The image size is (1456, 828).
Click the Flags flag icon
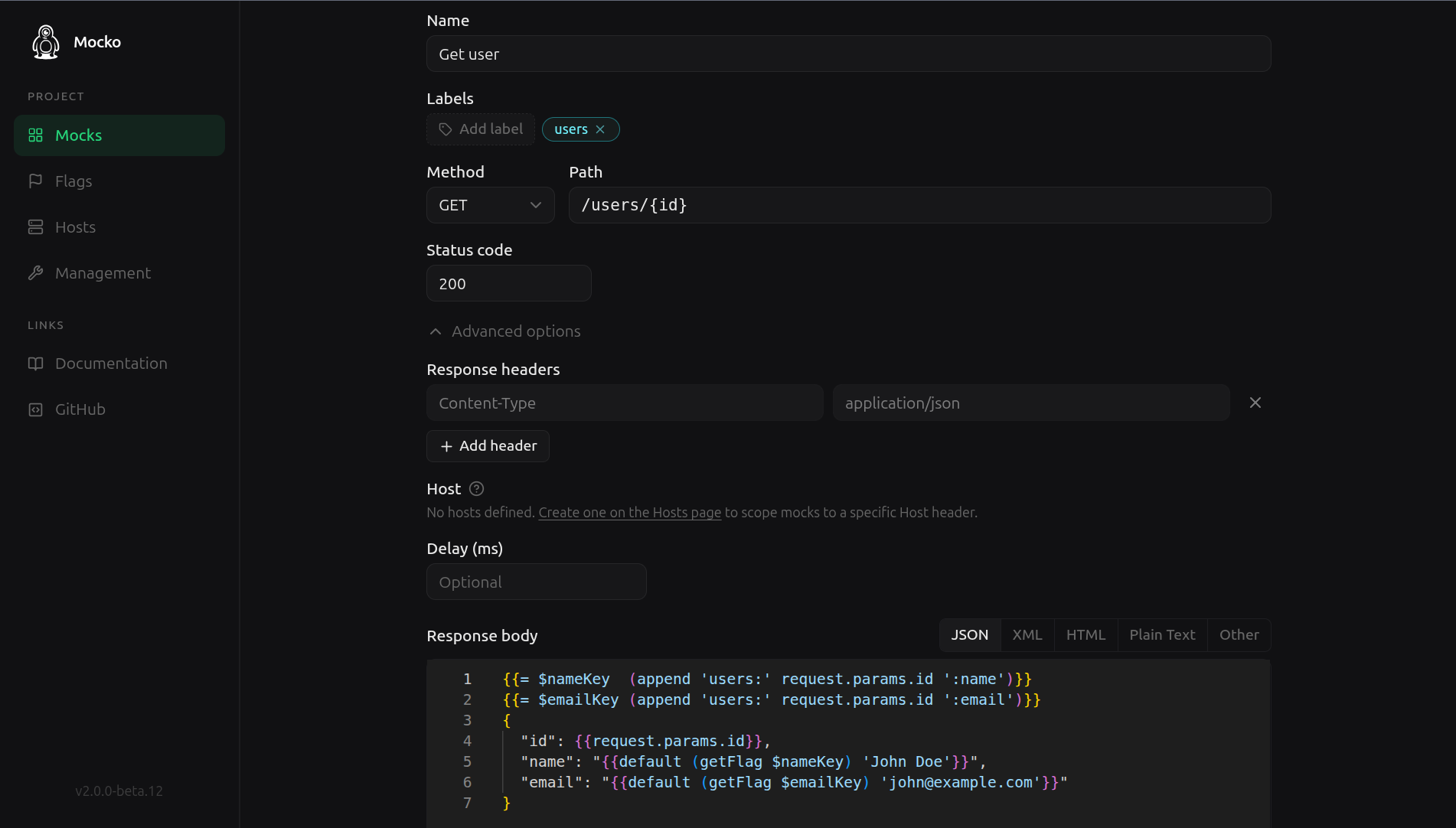tap(35, 181)
